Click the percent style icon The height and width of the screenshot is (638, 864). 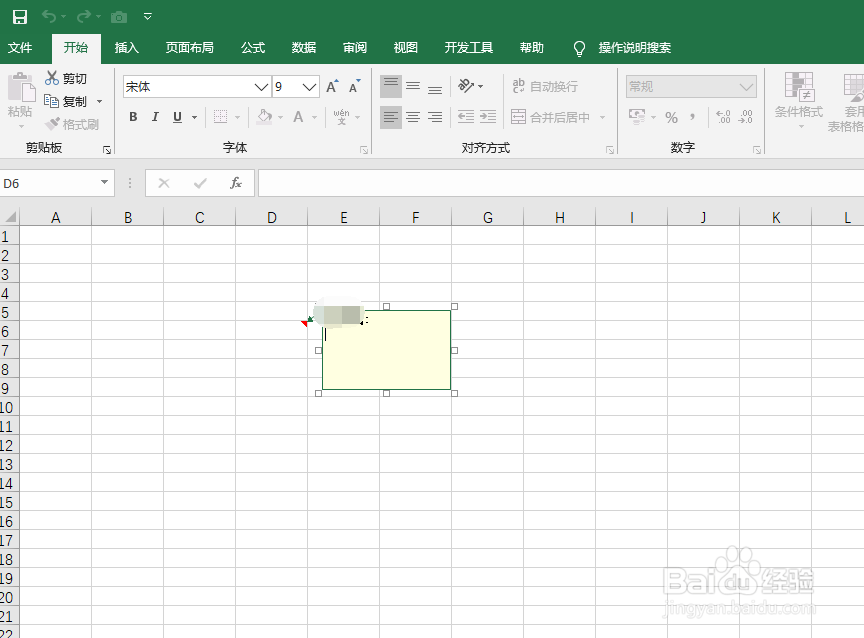pos(671,117)
